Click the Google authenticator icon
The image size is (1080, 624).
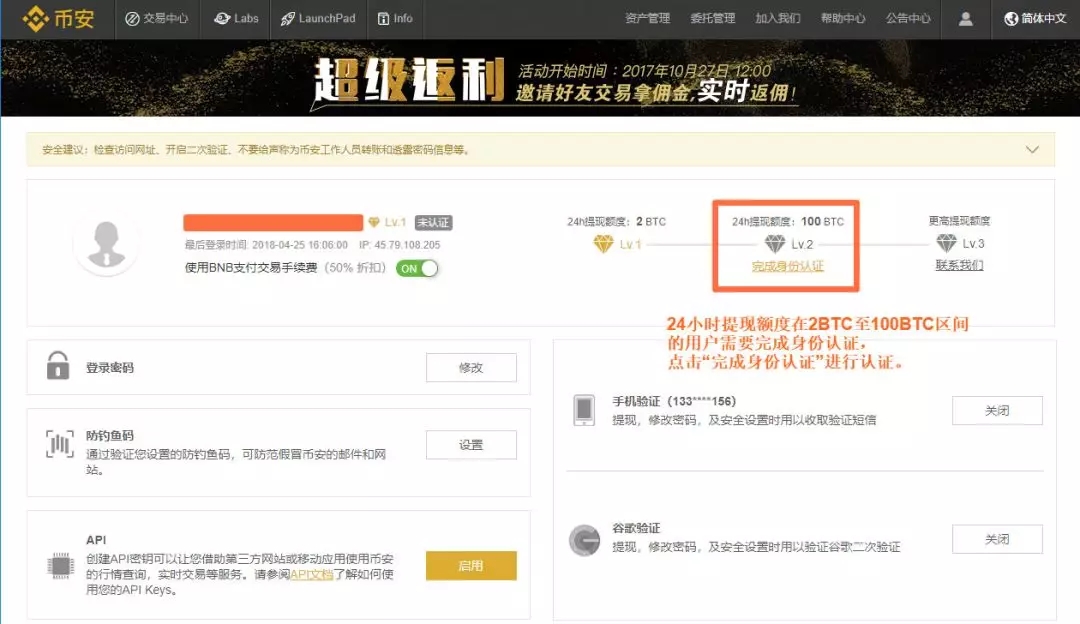tap(585, 540)
